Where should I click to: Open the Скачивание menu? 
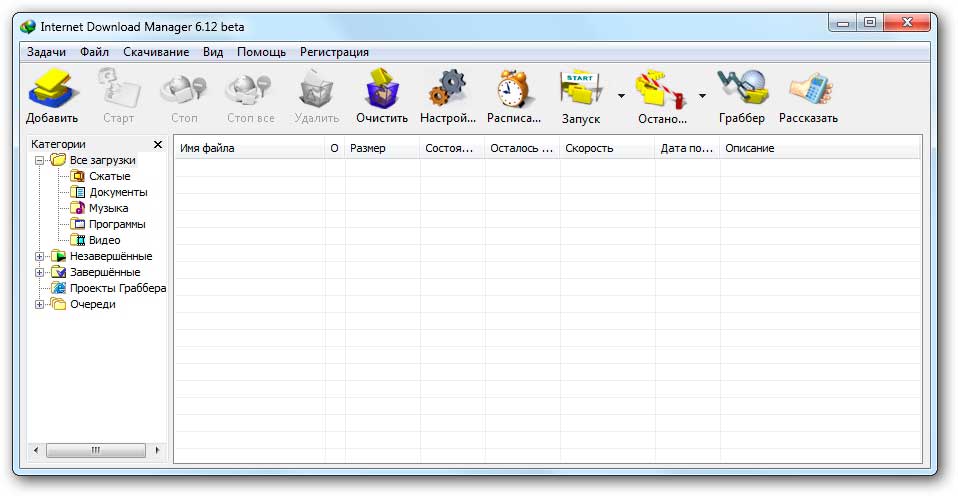pyautogui.click(x=156, y=52)
